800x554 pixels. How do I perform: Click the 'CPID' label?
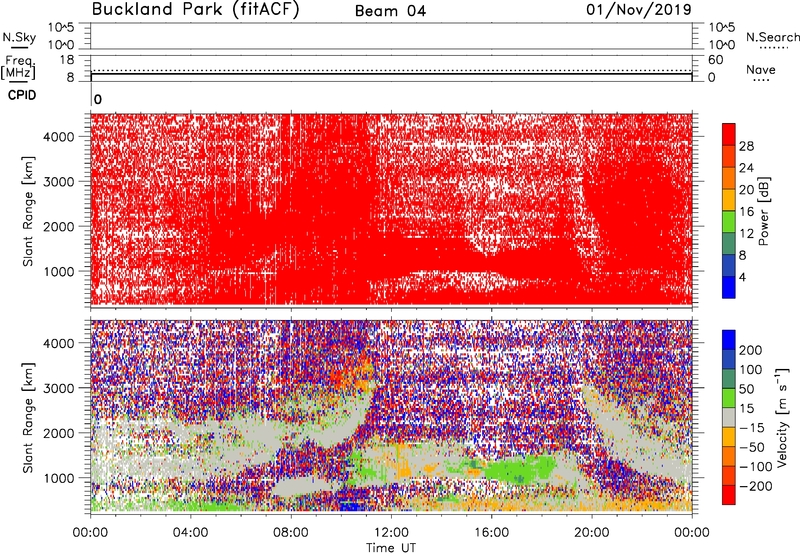point(22,95)
